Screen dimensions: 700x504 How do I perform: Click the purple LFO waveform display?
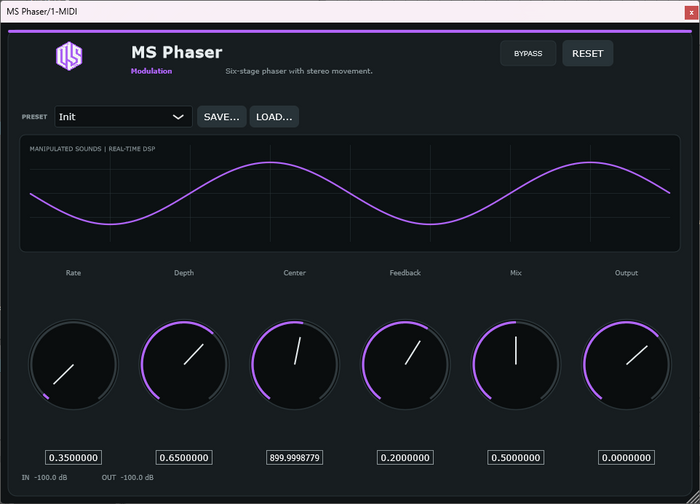point(350,193)
